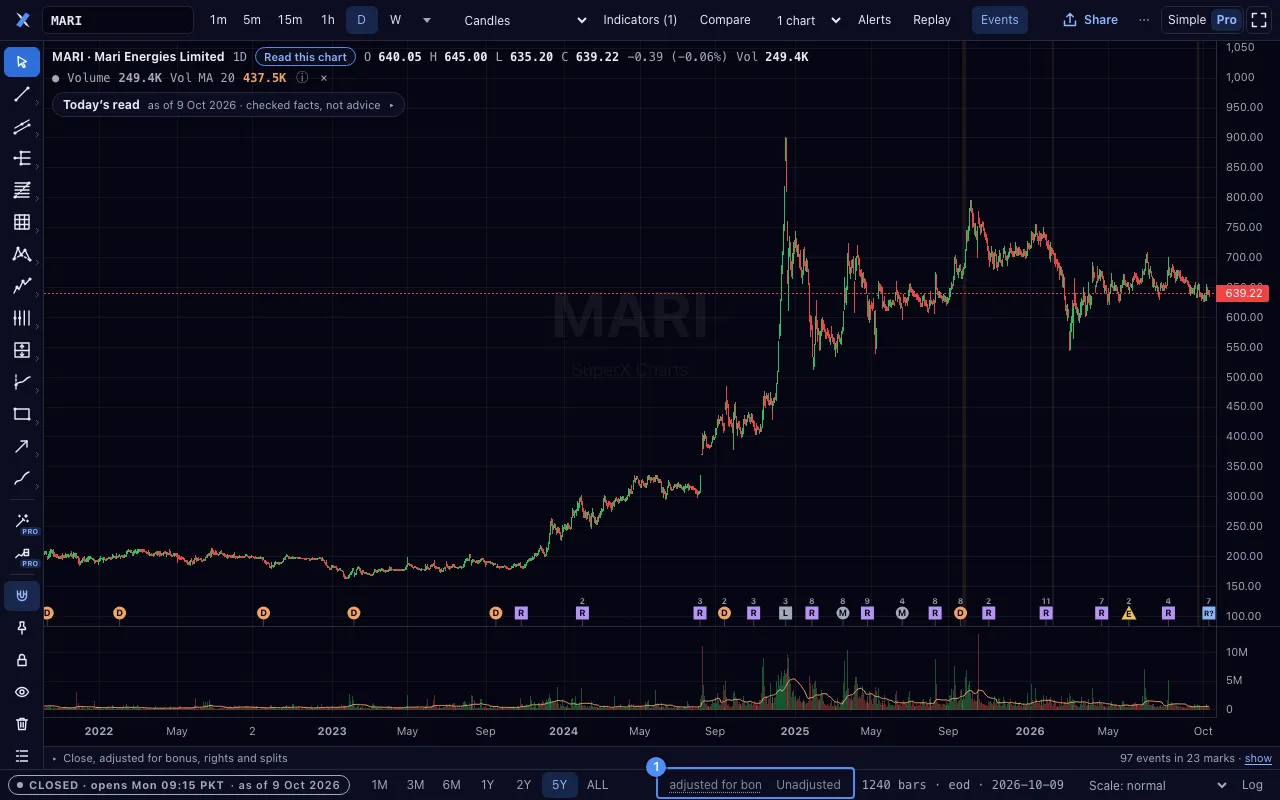Click the SuperX logo icon
This screenshot has height=800, width=1280.
22,20
